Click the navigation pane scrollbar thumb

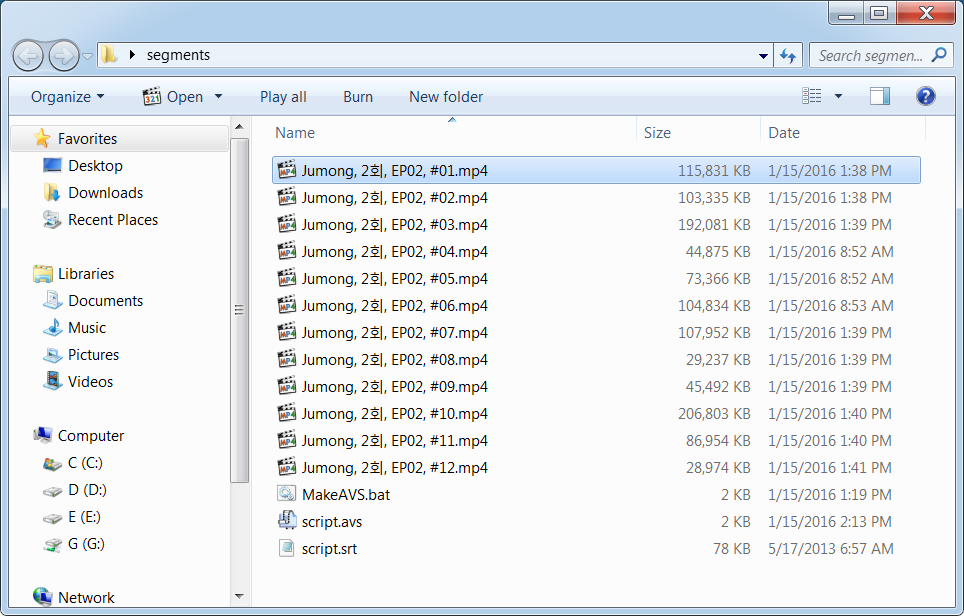(x=239, y=310)
